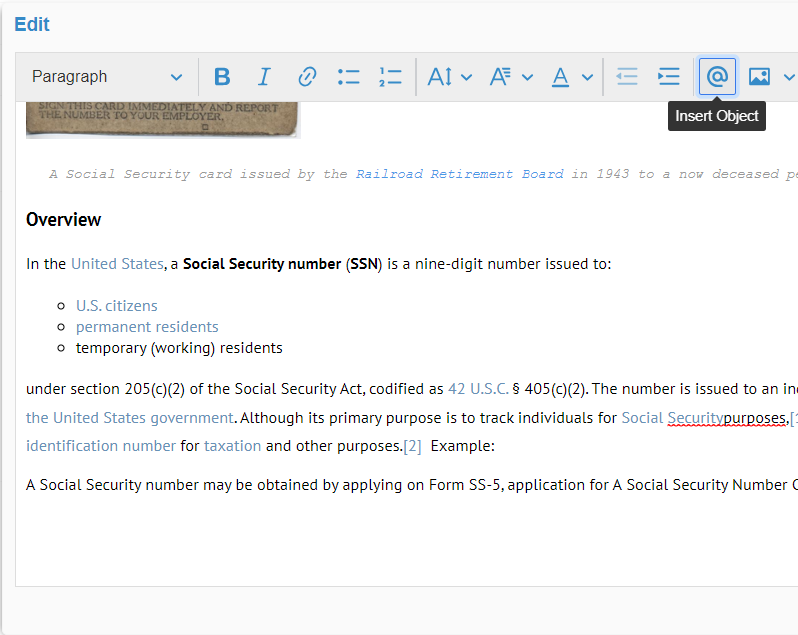This screenshot has width=798, height=635.
Task: Apply a bulleted list
Action: [349, 77]
